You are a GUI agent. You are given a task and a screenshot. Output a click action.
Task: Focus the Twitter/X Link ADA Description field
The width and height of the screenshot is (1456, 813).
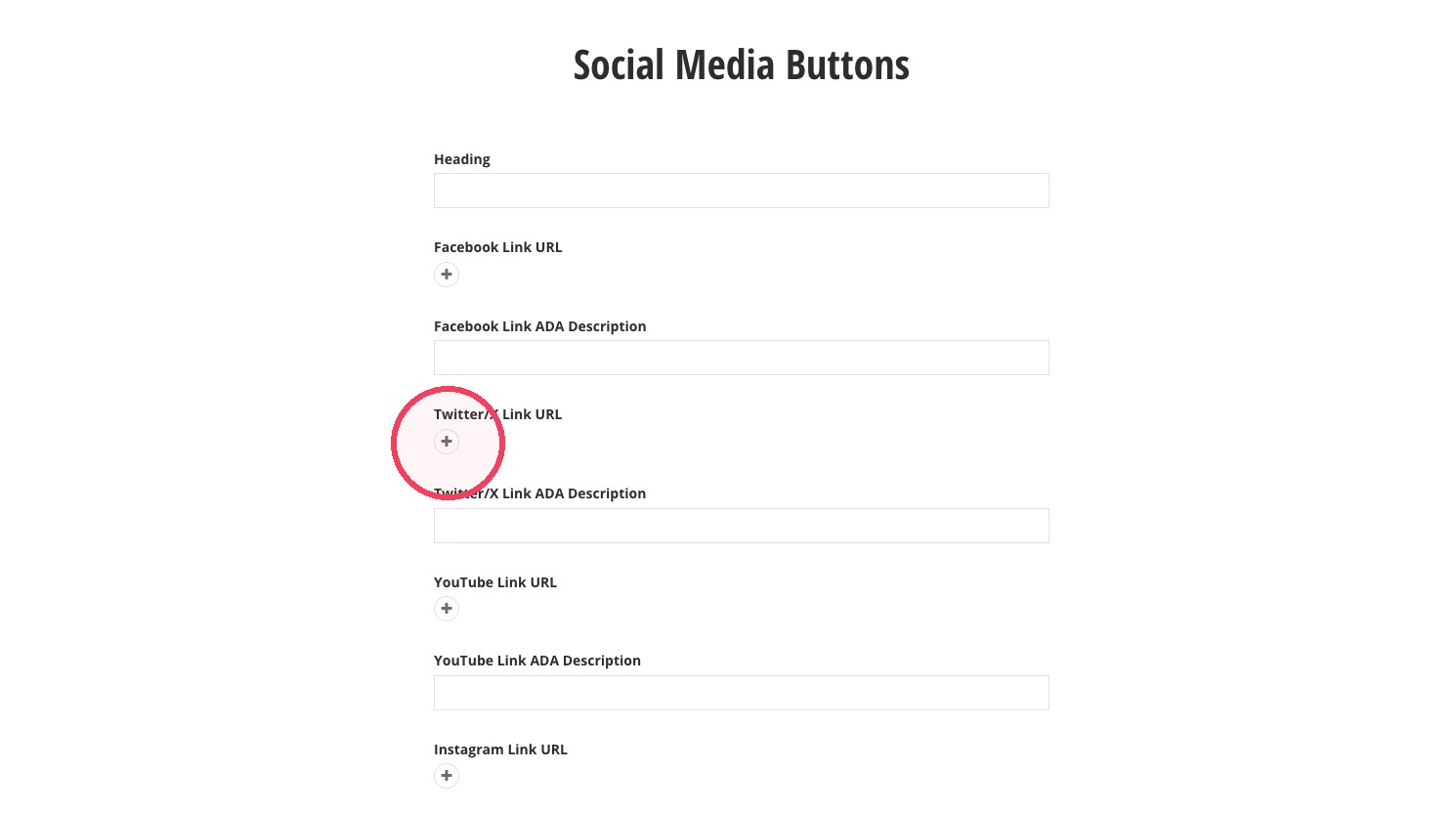coord(742,526)
